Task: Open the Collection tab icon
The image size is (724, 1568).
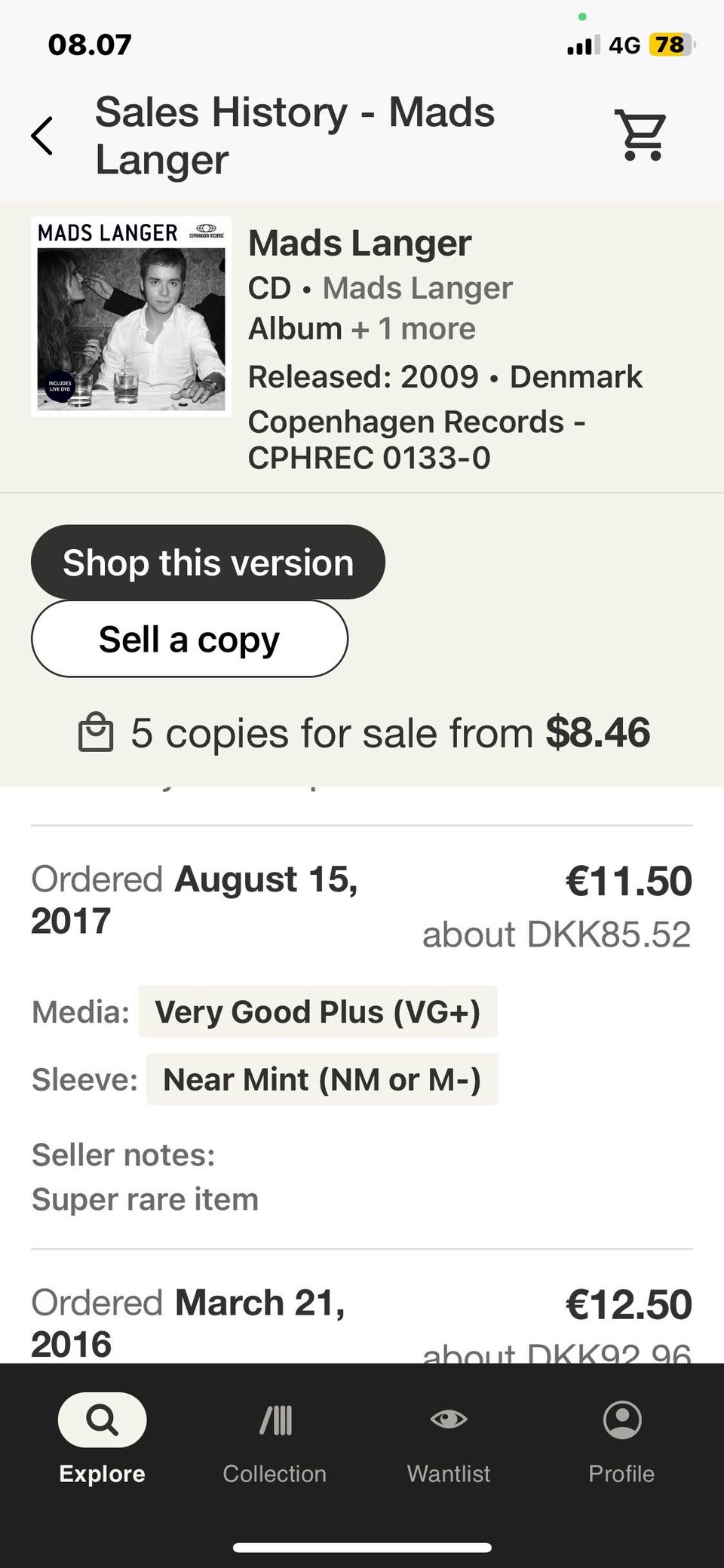Action: (x=275, y=1420)
